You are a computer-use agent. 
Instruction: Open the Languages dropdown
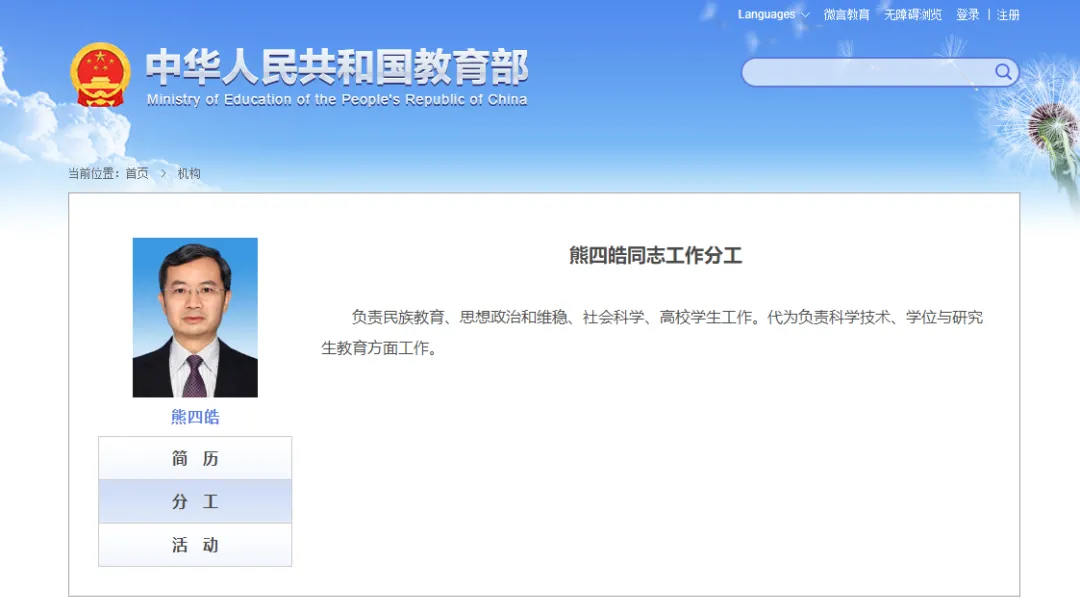(x=773, y=14)
